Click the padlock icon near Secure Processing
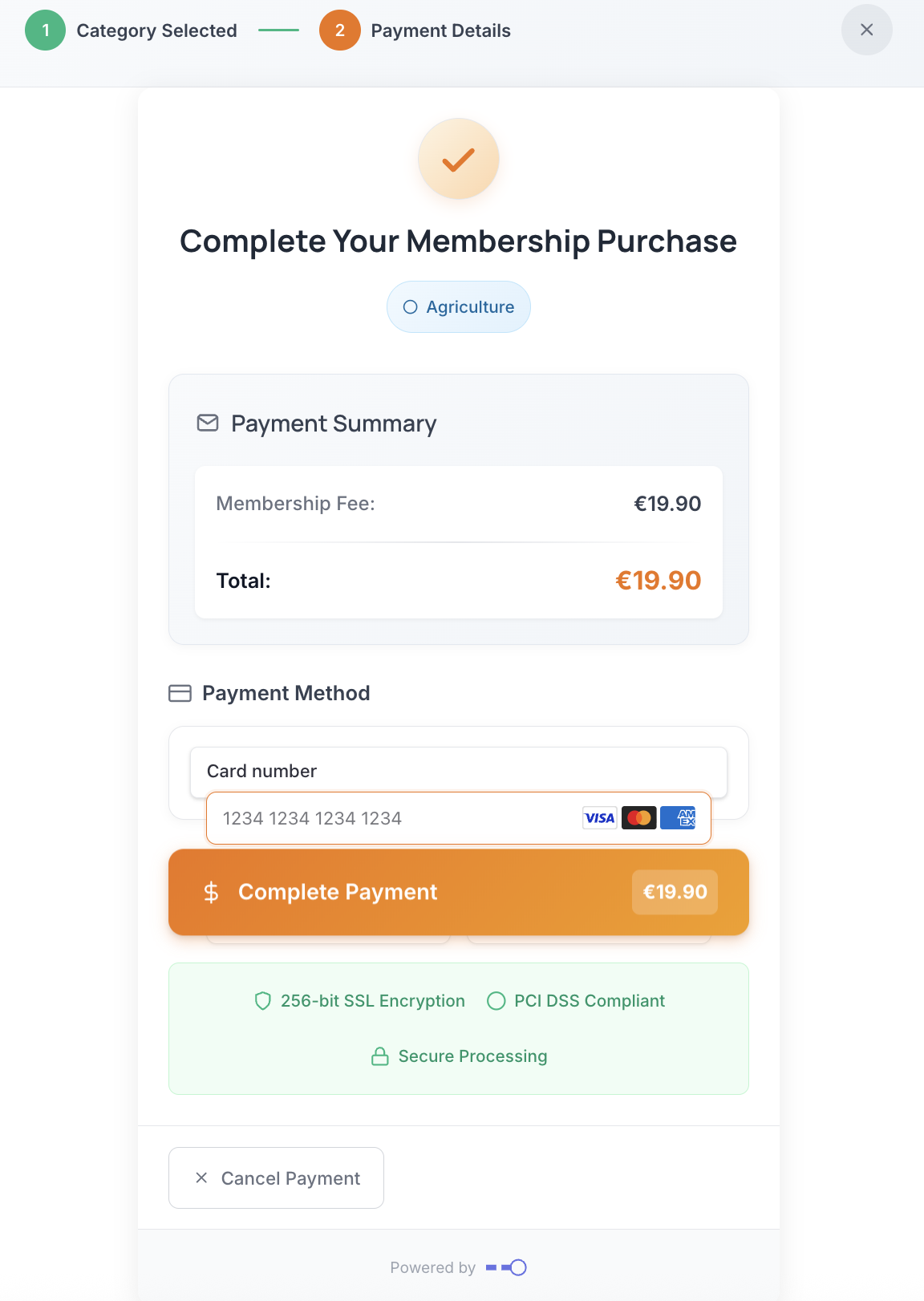Screen dimensions: 924x1301 pyautogui.click(x=380, y=1056)
